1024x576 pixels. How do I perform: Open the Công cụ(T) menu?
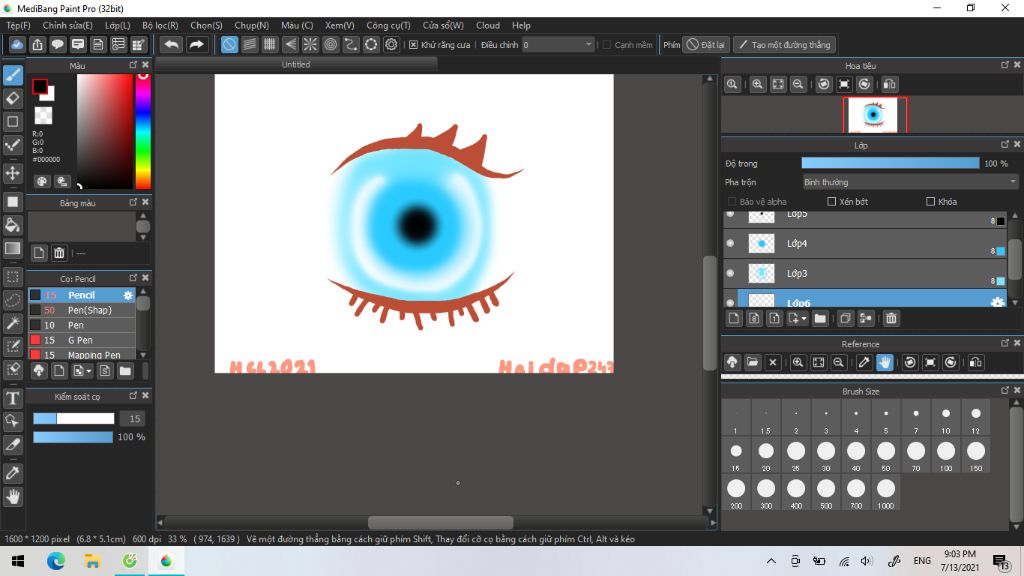388,25
